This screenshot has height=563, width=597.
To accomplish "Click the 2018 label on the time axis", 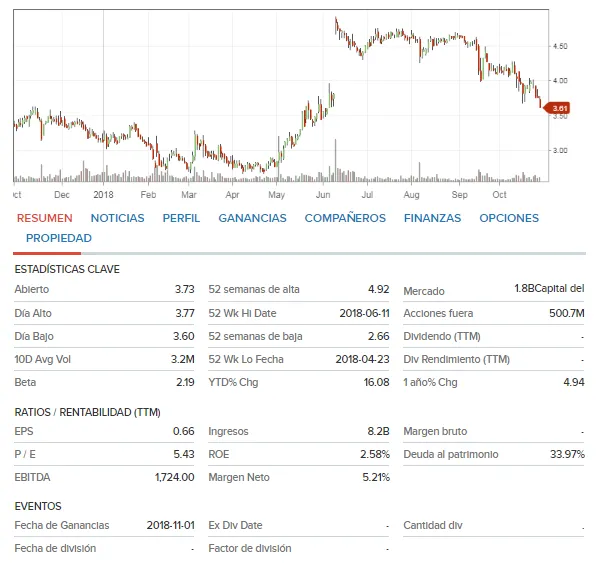I will [103, 195].
